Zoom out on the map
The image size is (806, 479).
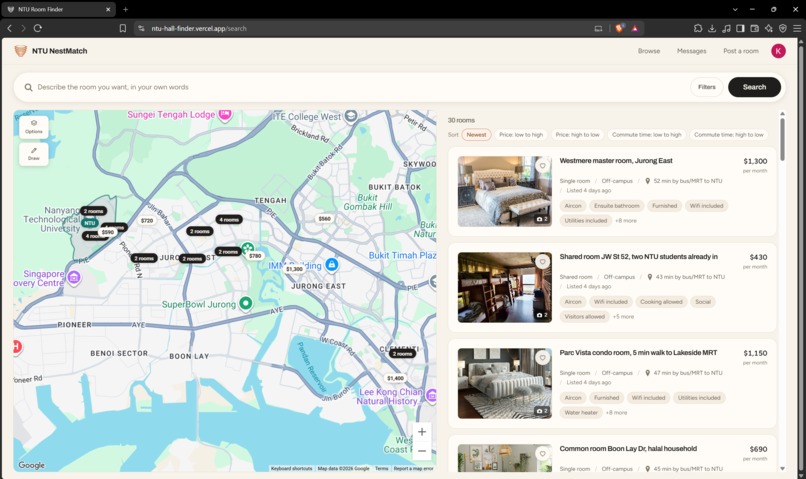pyautogui.click(x=422, y=451)
